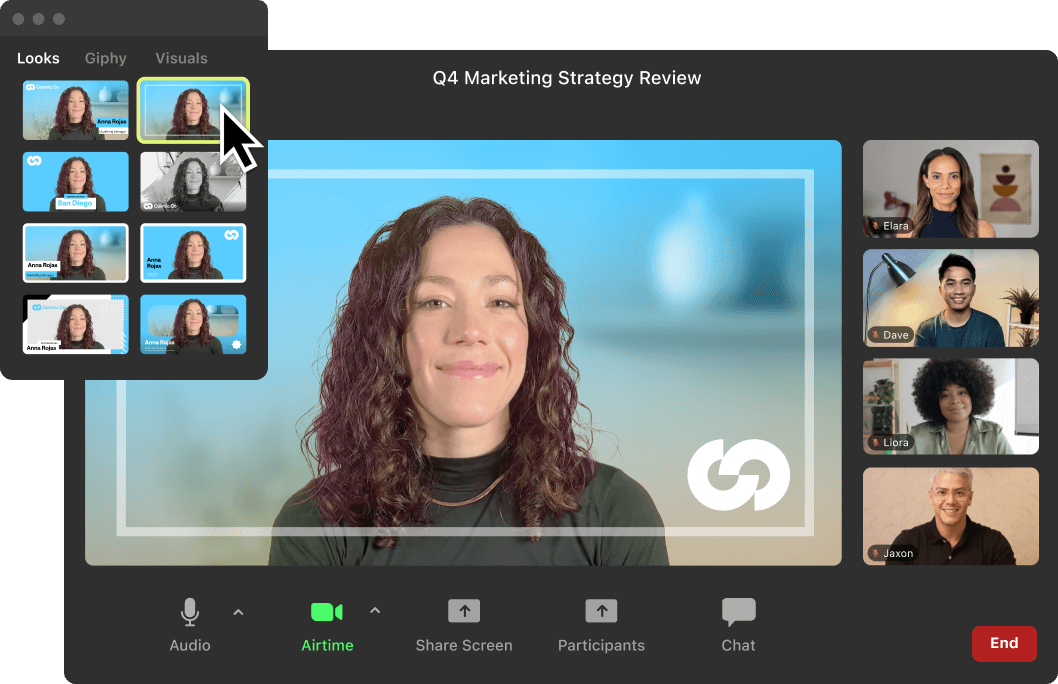This screenshot has height=684, width=1058.
Task: Open the Participants panel icon
Action: click(x=601, y=611)
